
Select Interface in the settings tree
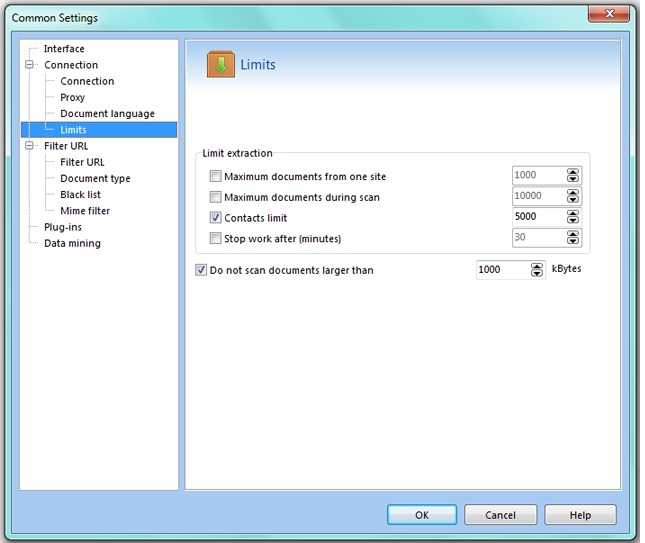tap(64, 49)
